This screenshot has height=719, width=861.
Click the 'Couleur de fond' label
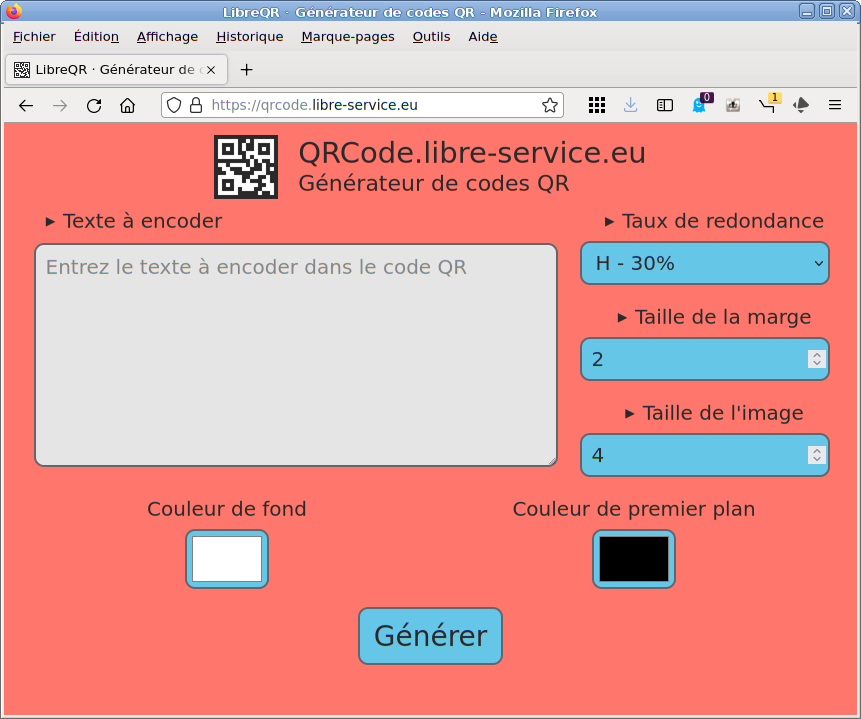(x=227, y=509)
